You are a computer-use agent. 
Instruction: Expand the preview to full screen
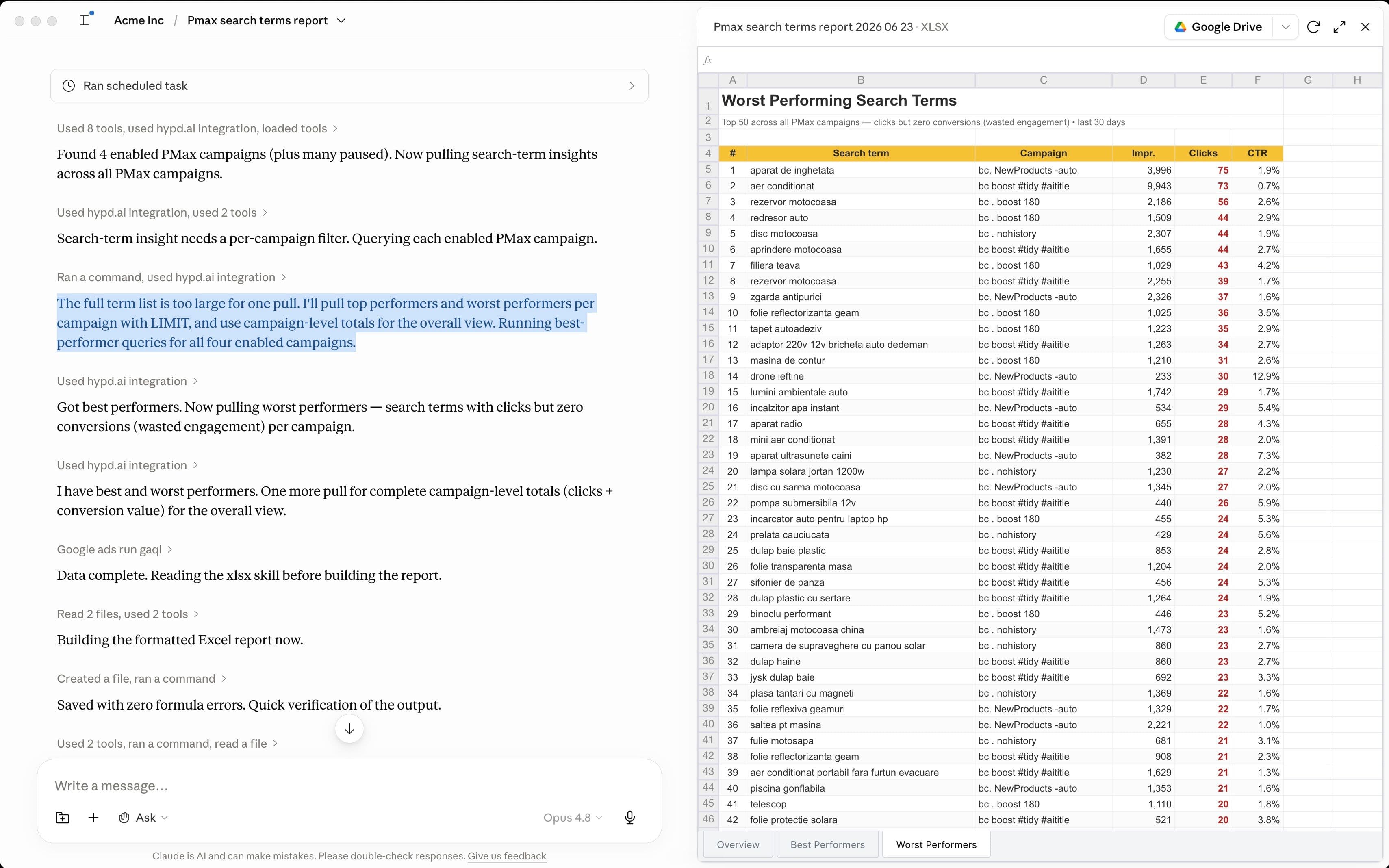(1339, 27)
